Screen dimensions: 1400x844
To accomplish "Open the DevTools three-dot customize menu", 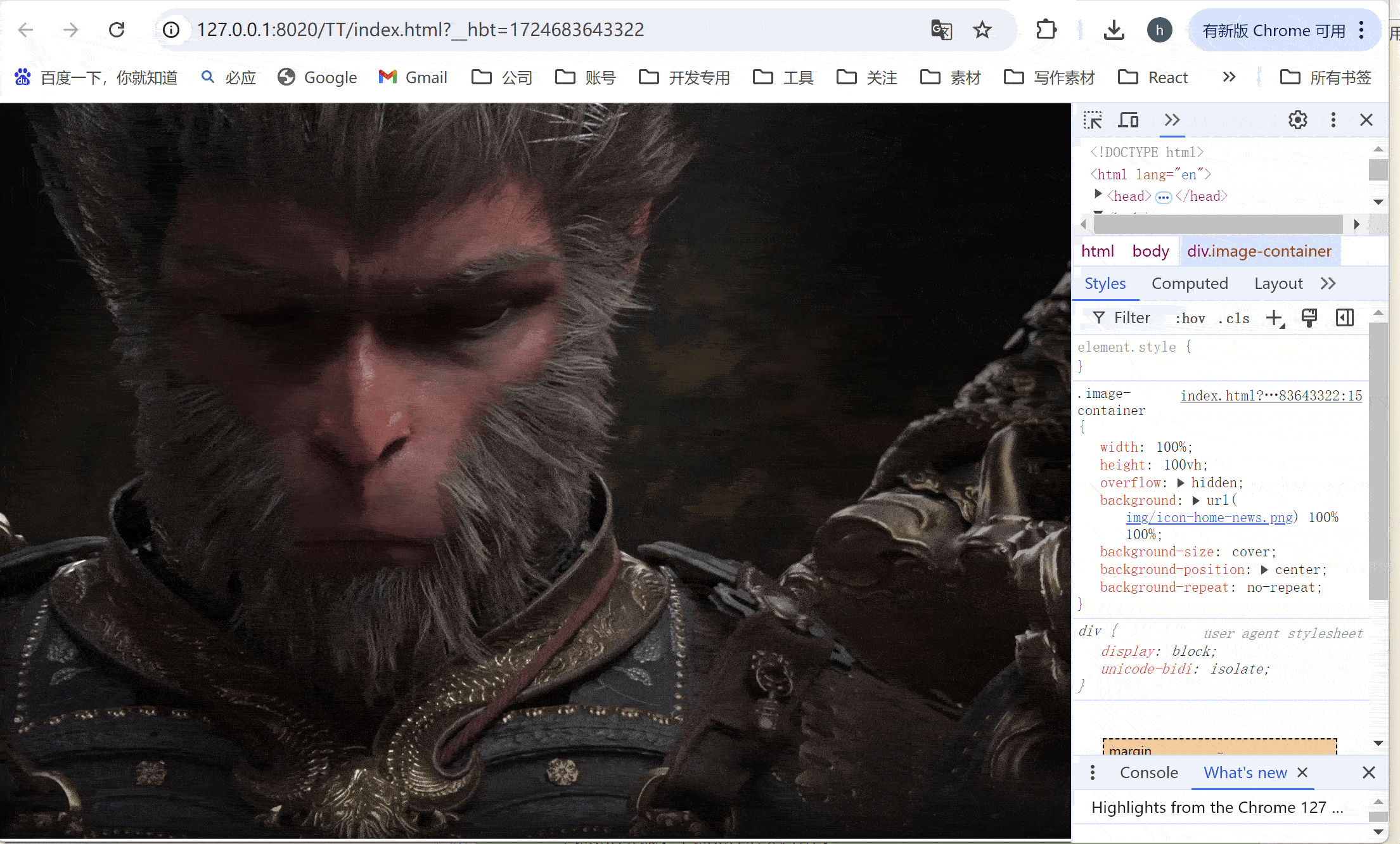I will pyautogui.click(x=1333, y=120).
